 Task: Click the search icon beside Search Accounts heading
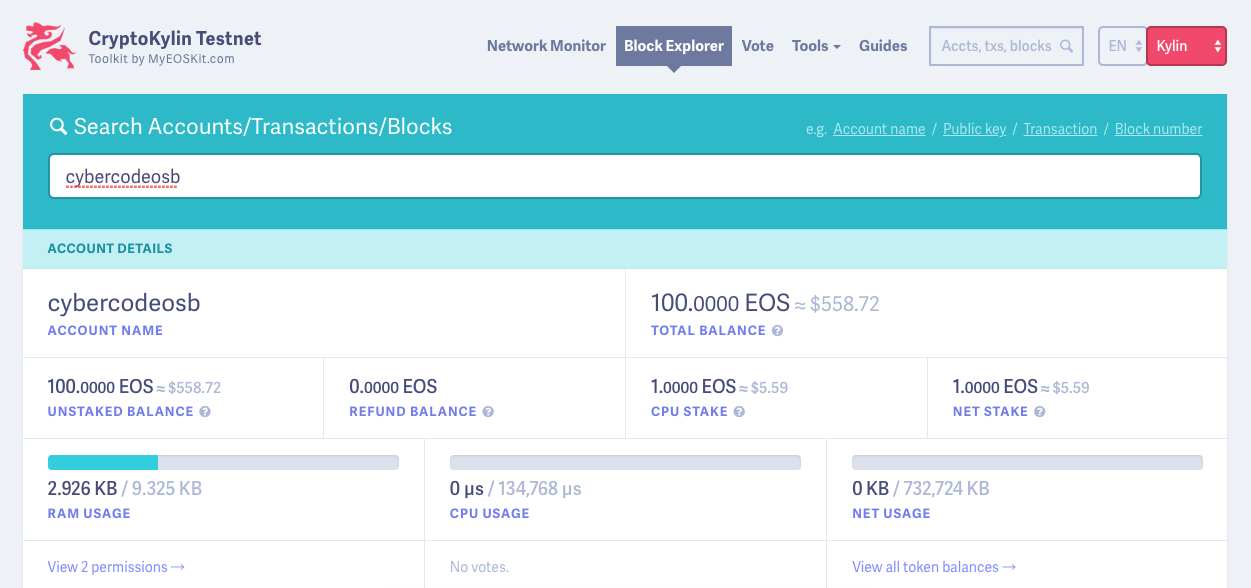point(58,127)
